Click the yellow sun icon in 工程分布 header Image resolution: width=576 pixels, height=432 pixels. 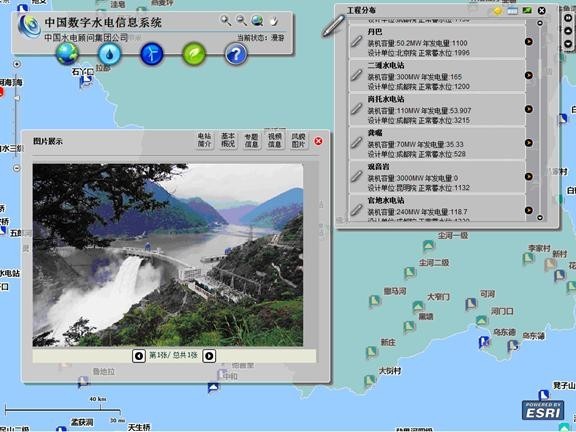click(497, 11)
